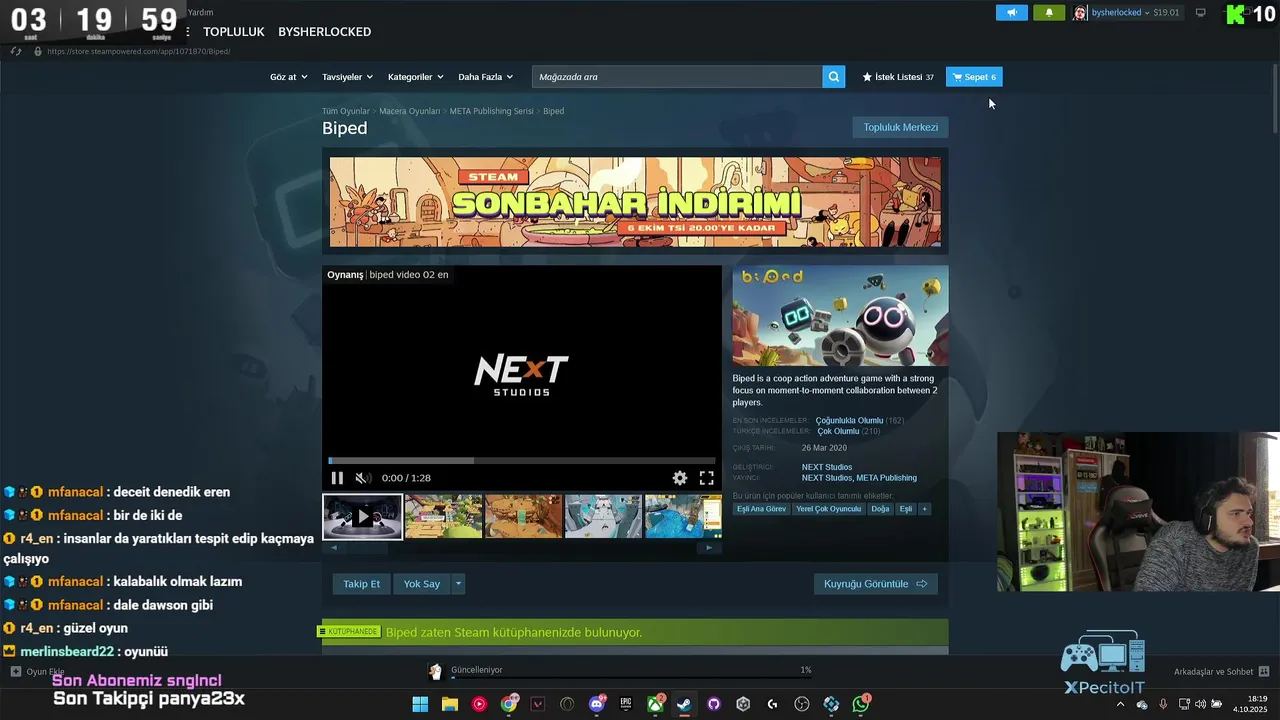Open NEXT Studios developer link
The image size is (1280, 720).
[827, 467]
